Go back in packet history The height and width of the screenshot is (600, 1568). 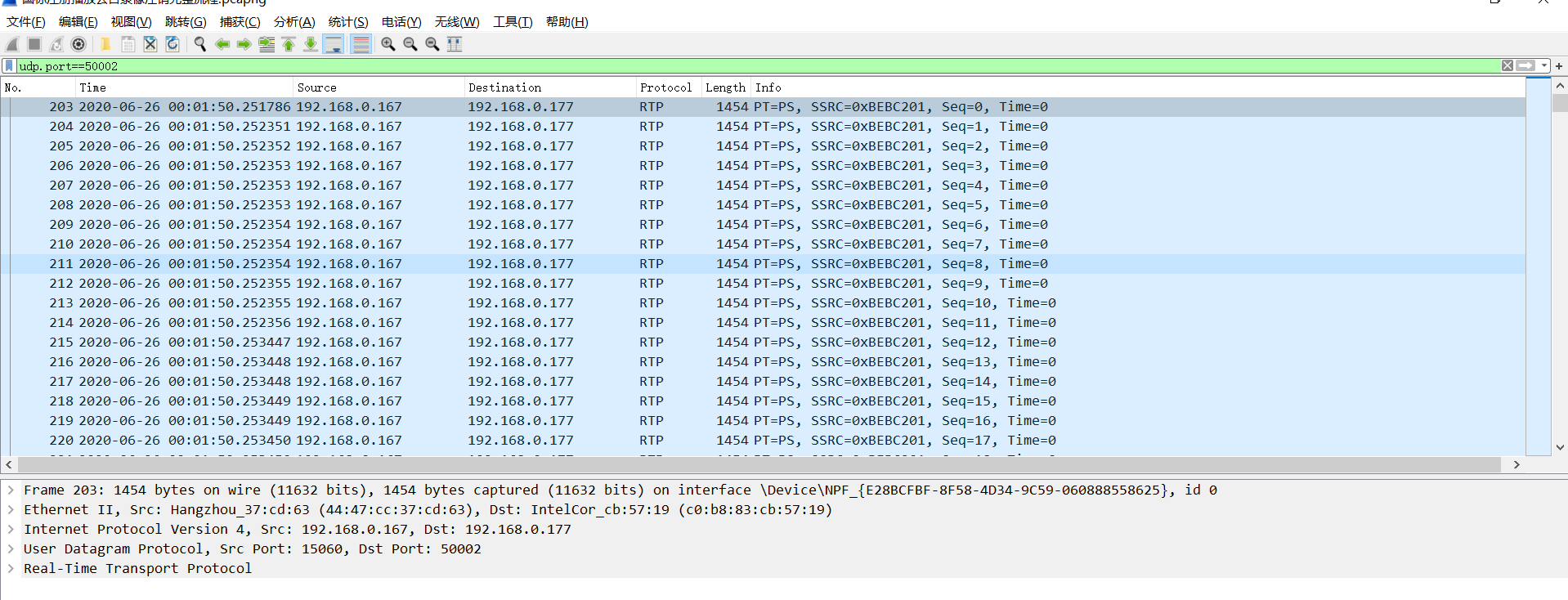tap(222, 44)
